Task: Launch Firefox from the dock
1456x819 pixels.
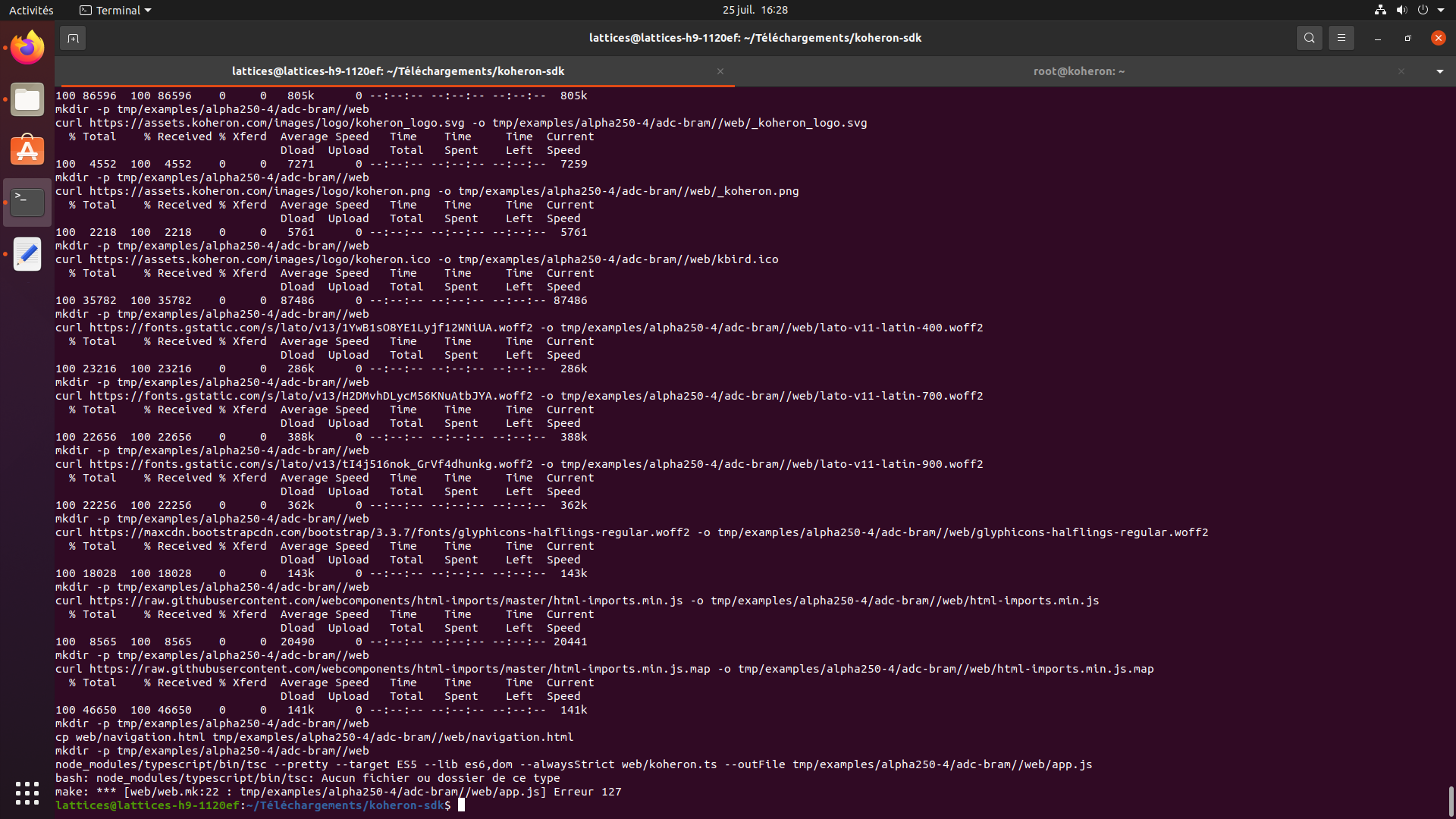Action: tap(27, 47)
